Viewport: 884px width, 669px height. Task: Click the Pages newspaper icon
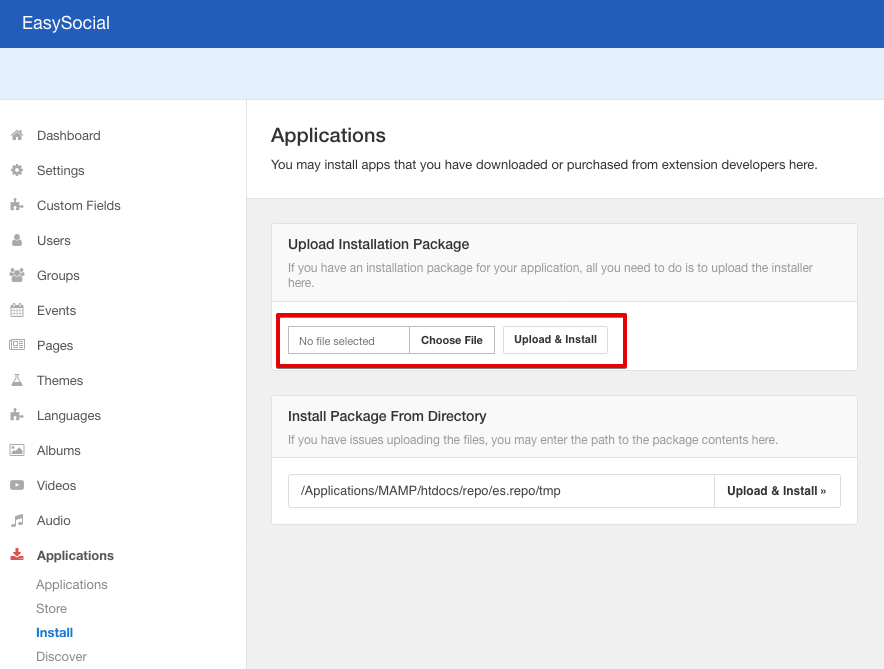pyautogui.click(x=17, y=345)
